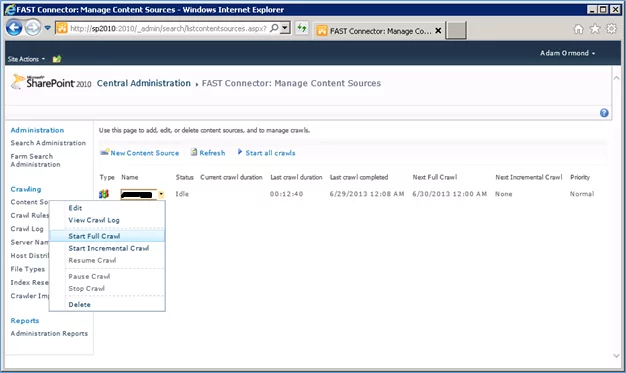Click the Refresh page icon
The image size is (626, 373).
(x=194, y=152)
